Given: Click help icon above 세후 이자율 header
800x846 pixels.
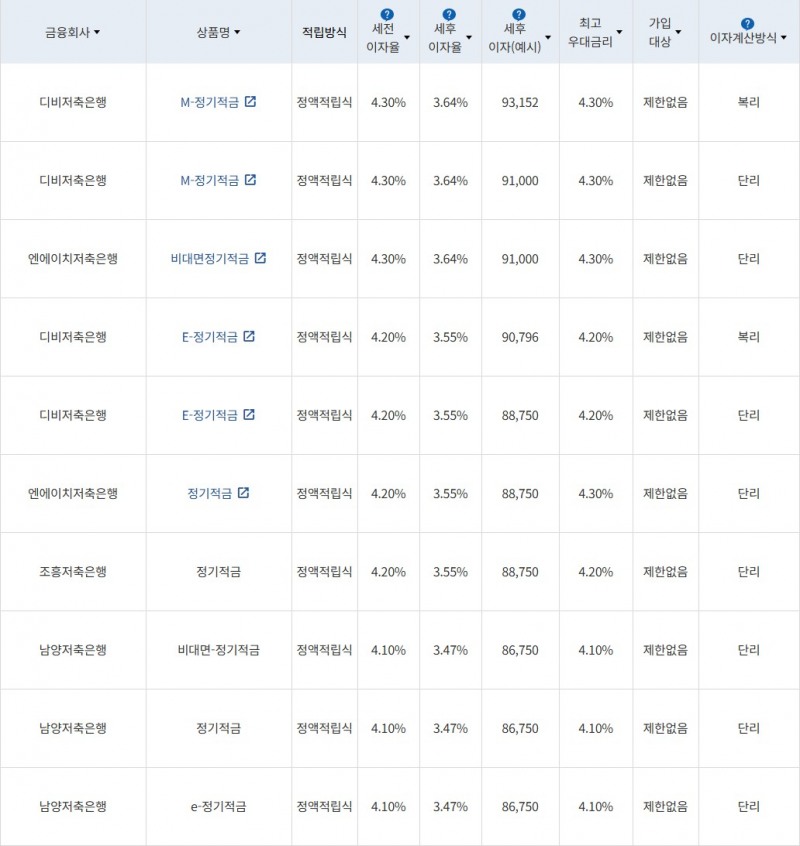Looking at the screenshot, I should tap(450, 15).
